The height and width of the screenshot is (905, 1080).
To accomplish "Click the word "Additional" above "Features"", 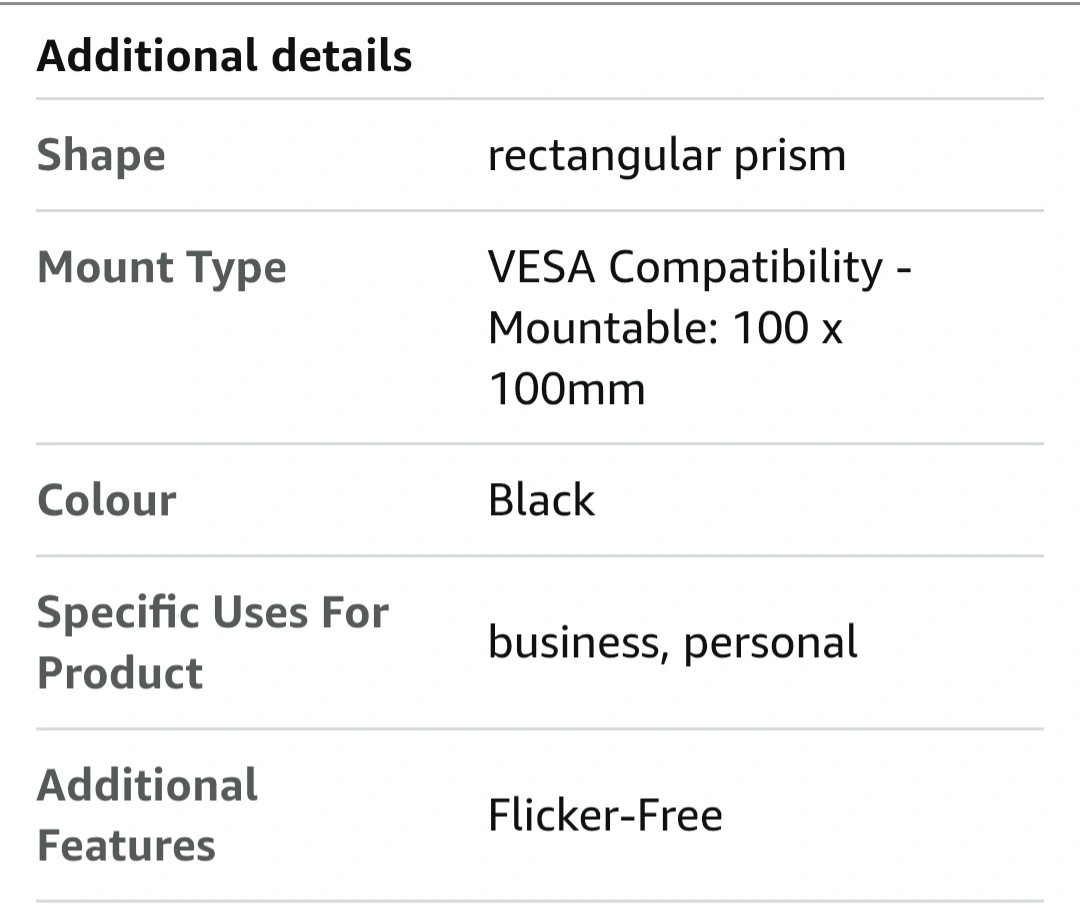I will pos(147,785).
